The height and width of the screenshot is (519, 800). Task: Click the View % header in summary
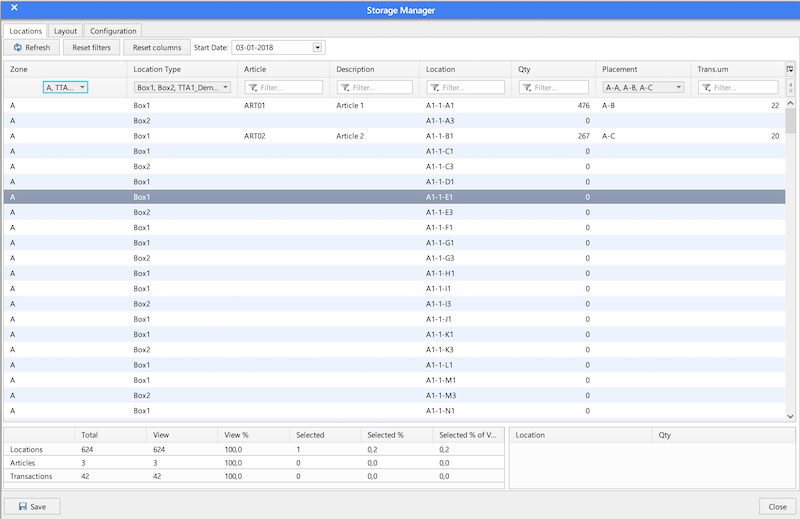pos(254,435)
